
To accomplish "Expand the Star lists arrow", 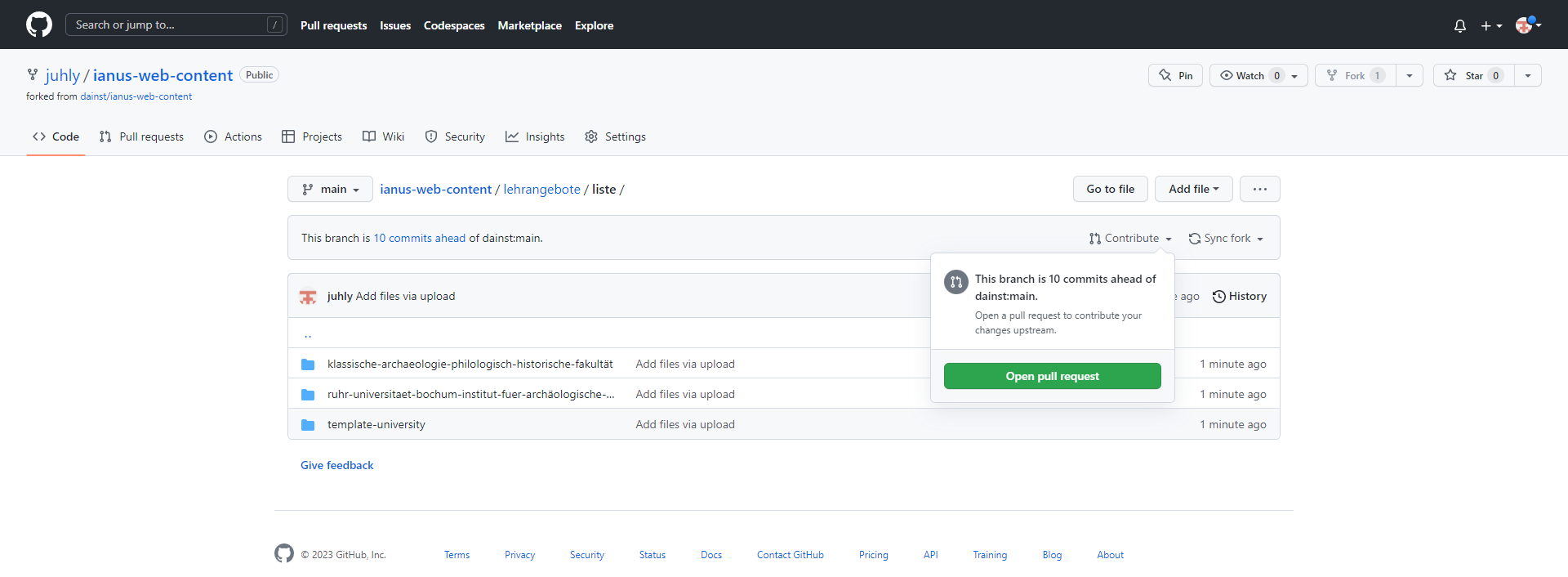I will point(1528,75).
